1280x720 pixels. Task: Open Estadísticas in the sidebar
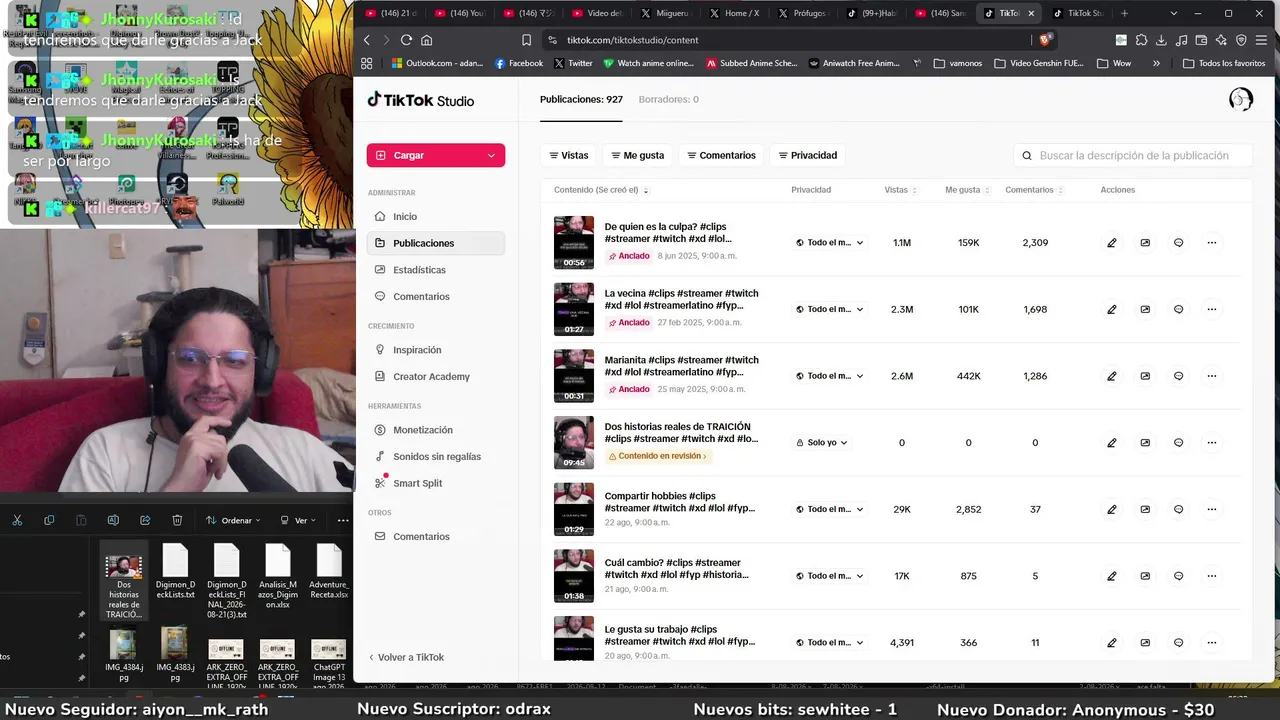tap(436, 270)
